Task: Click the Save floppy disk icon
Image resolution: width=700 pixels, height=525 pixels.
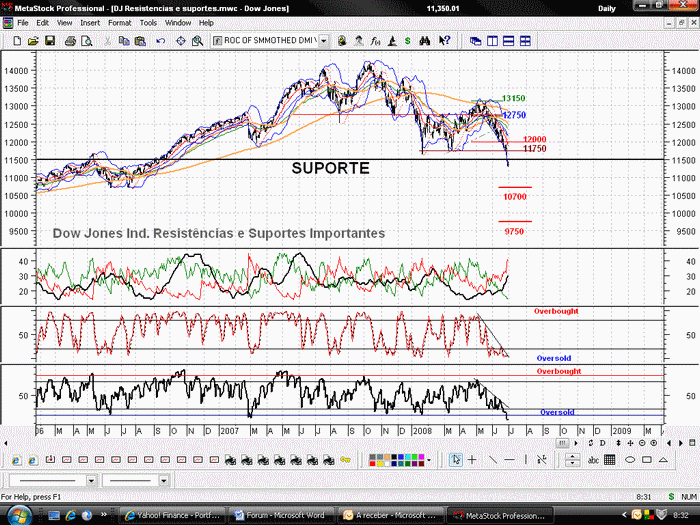Action: pos(50,41)
